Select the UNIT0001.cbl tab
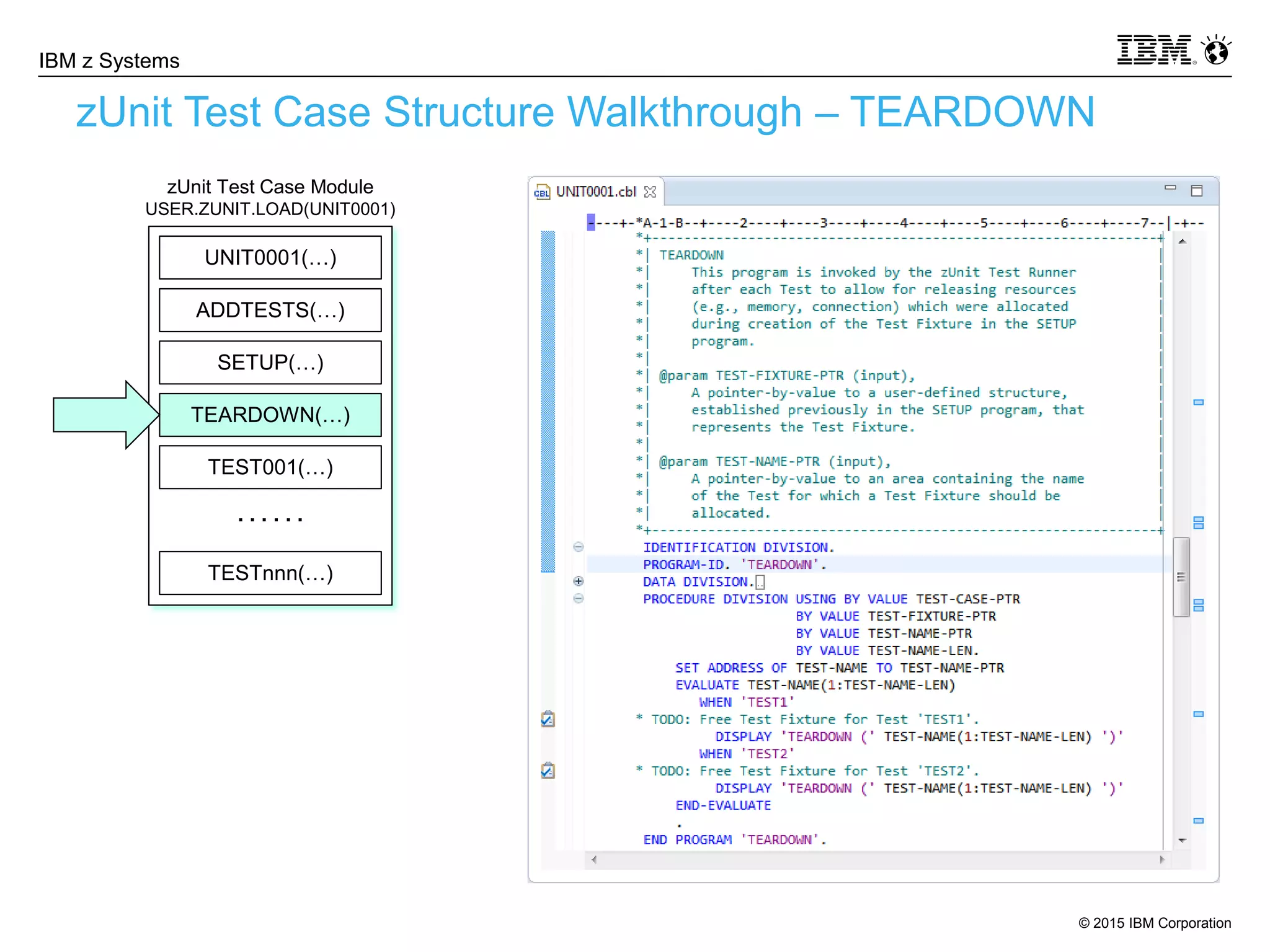The width and height of the screenshot is (1270, 952). (595, 192)
